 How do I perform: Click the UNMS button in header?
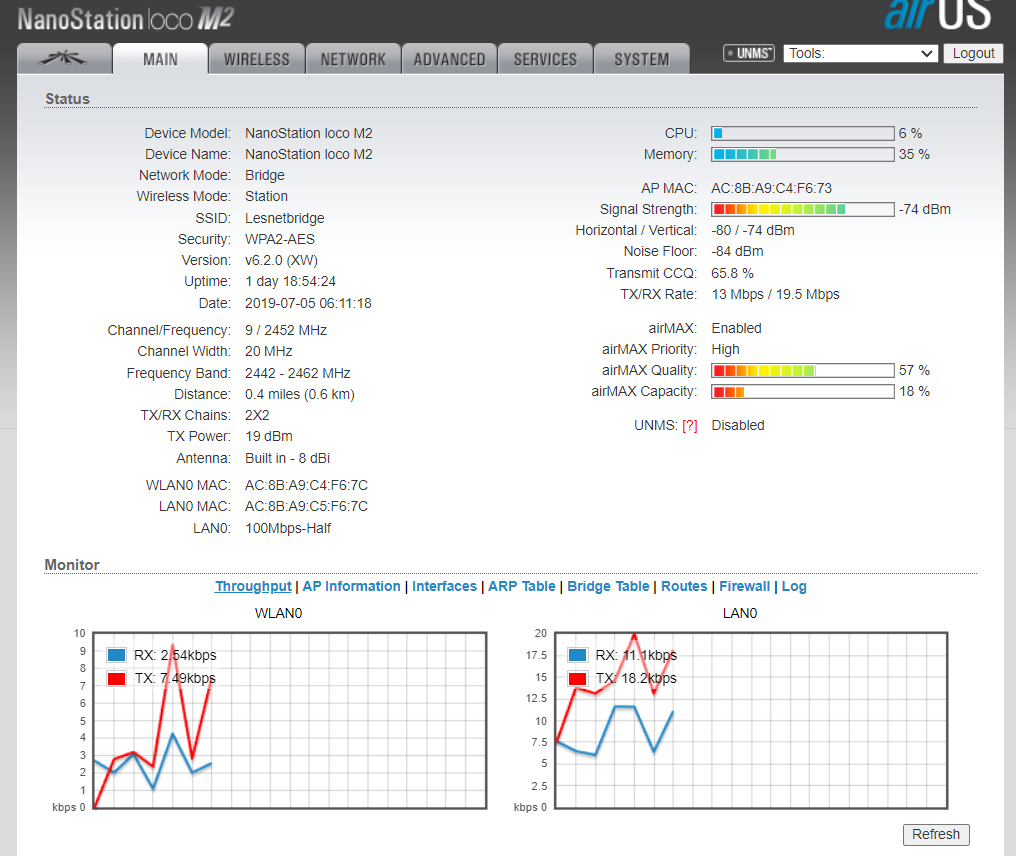[x=749, y=53]
